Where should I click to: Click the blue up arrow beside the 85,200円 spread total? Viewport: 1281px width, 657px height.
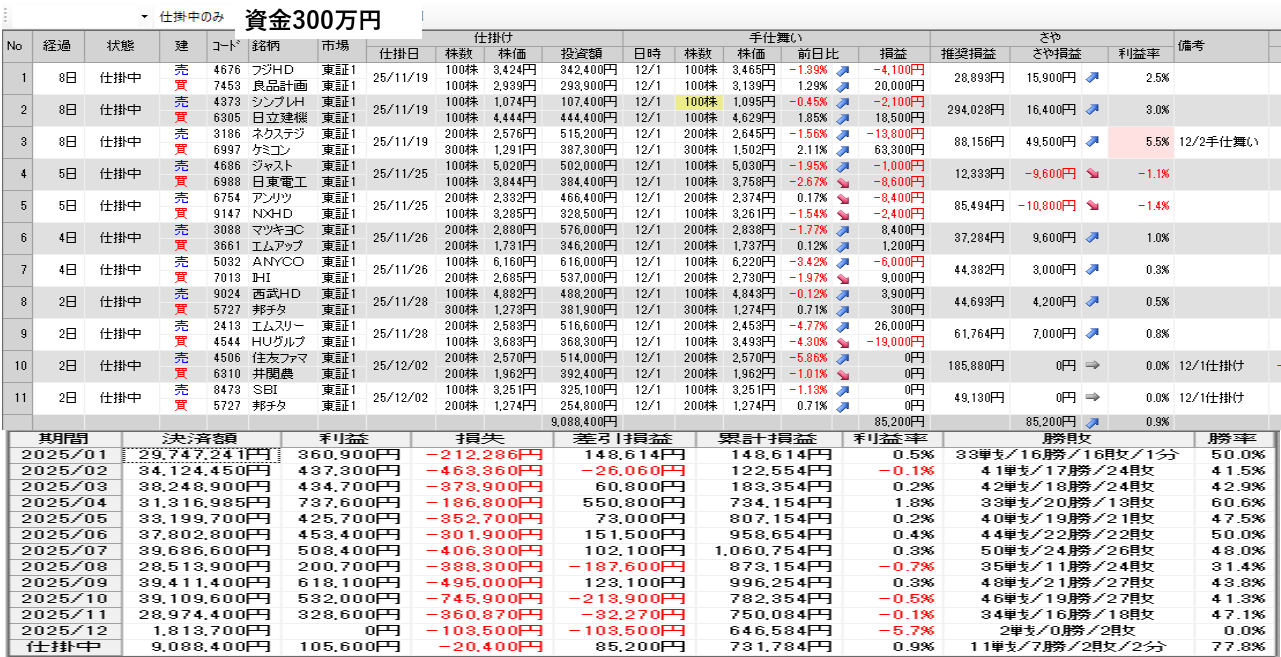tap(1092, 422)
